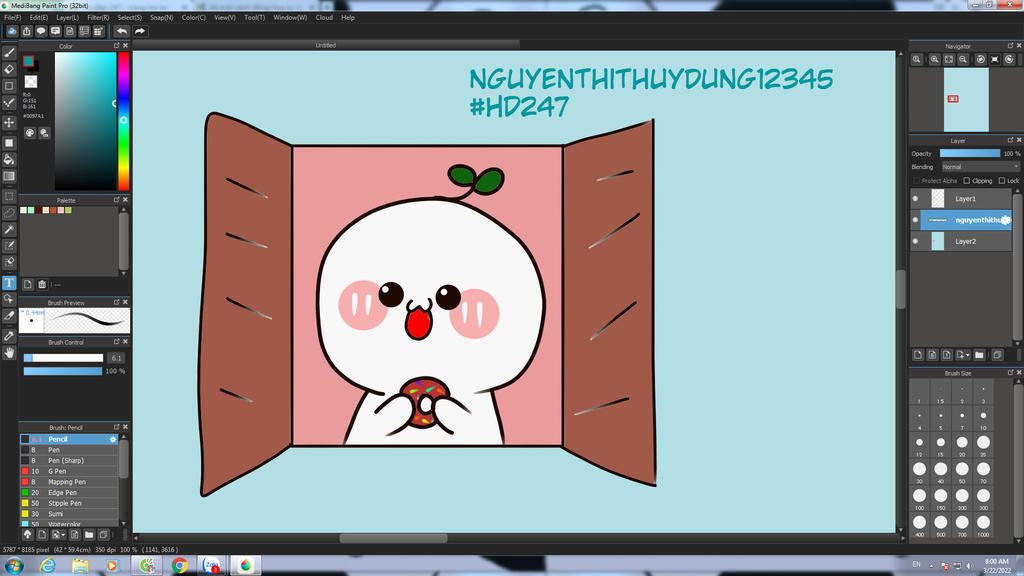Select the Bucket fill tool

coord(9,159)
